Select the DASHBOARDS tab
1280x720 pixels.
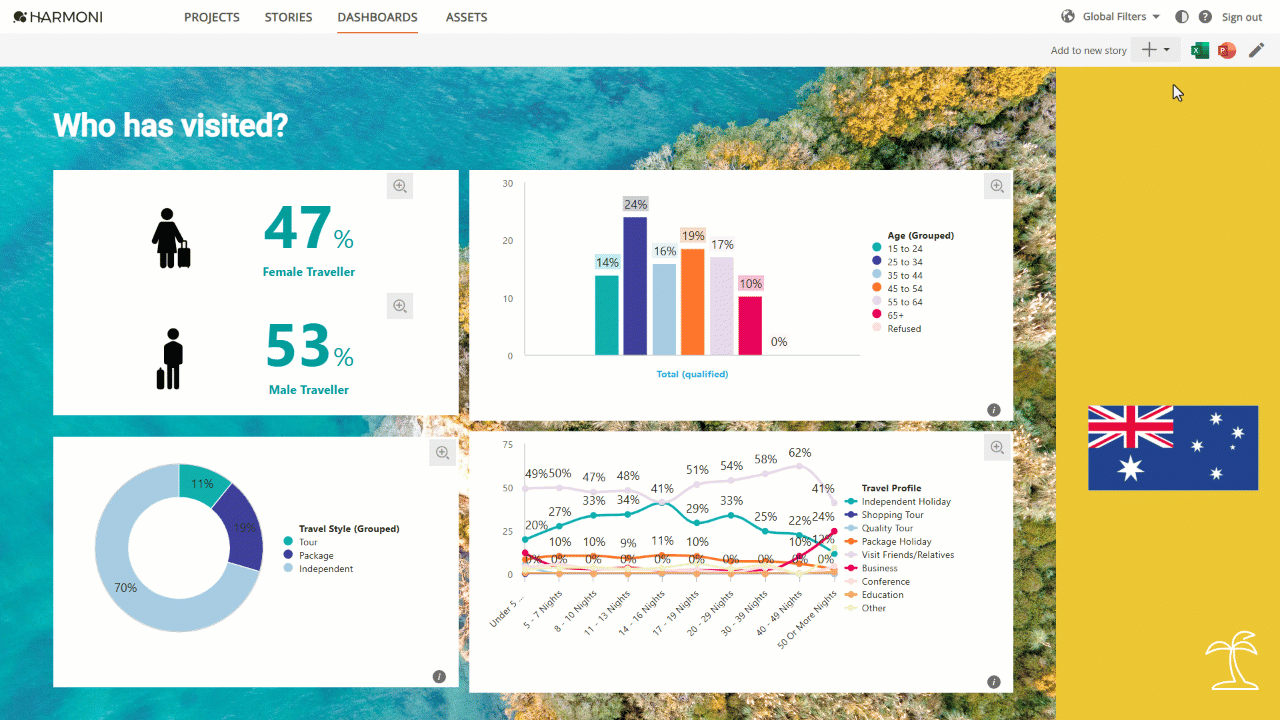(377, 17)
